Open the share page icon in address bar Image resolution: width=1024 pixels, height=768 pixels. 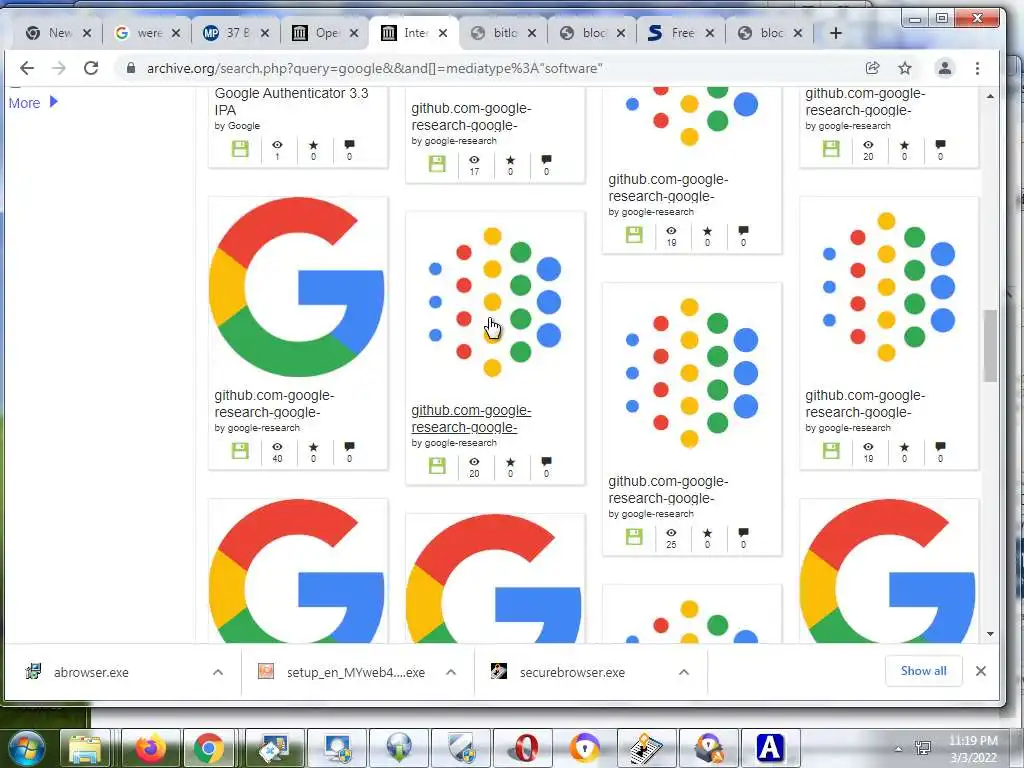(x=872, y=68)
